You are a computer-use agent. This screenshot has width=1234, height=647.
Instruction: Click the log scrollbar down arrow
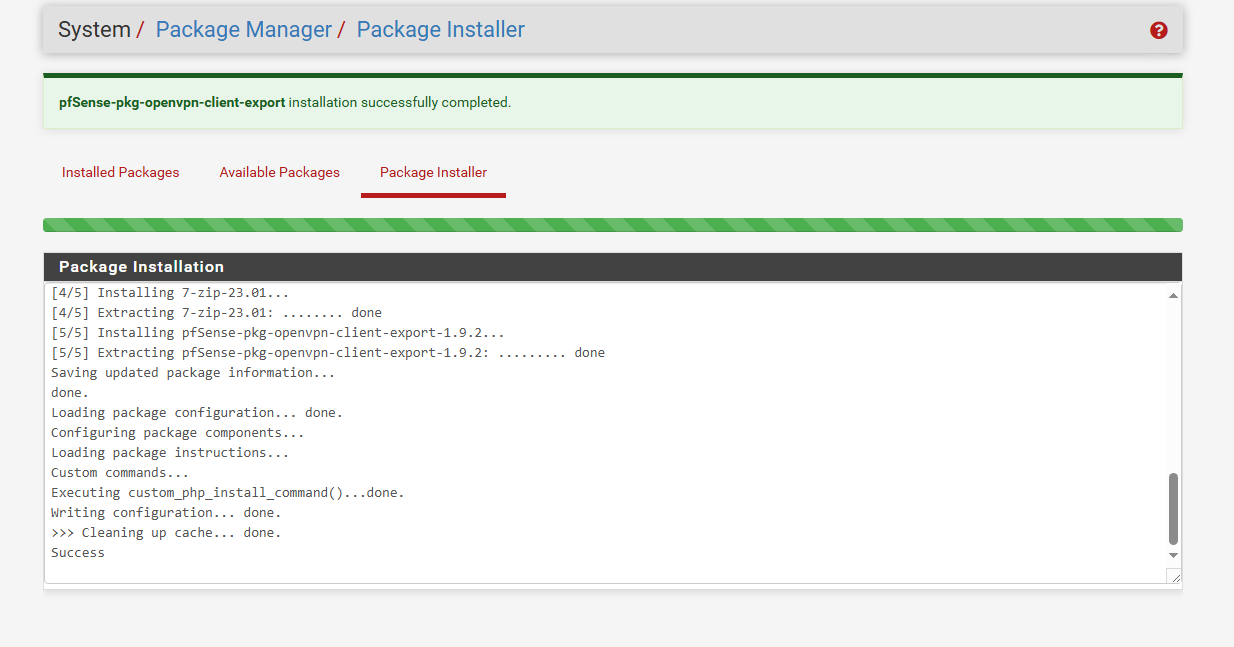tap(1174, 555)
